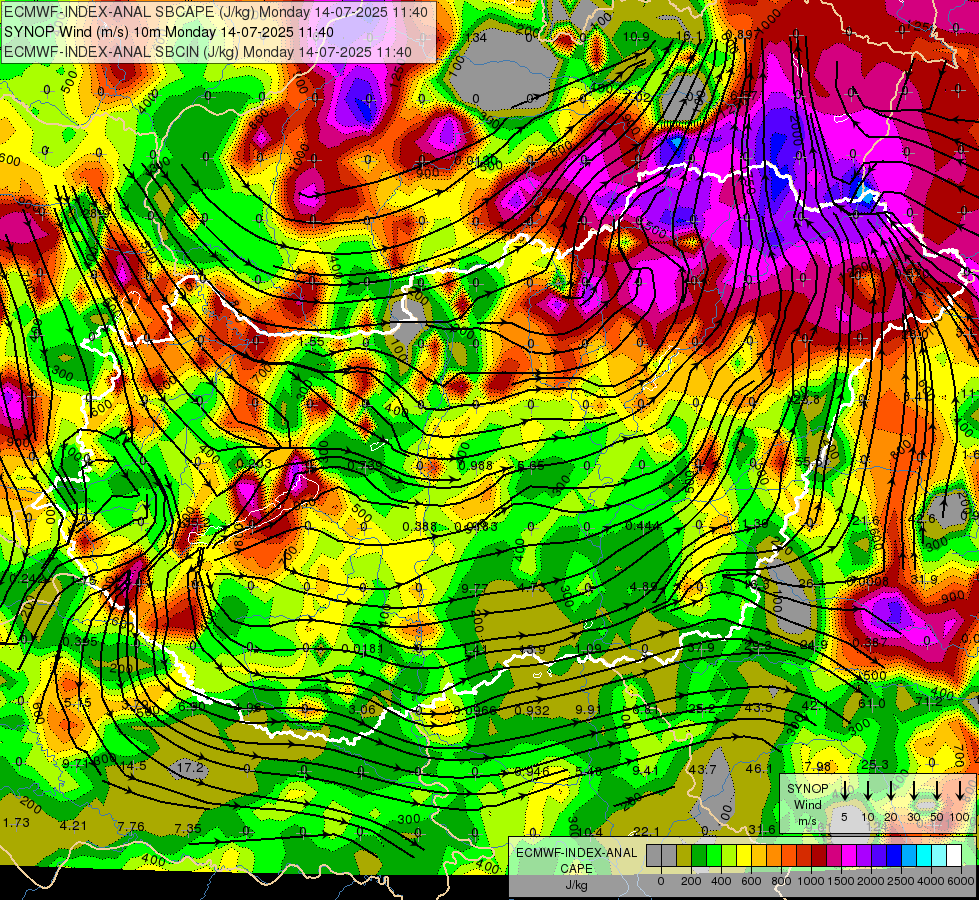Select the white 6000 swatch in CAPE legend
Viewport: 979px width, 900px height.
[953, 856]
